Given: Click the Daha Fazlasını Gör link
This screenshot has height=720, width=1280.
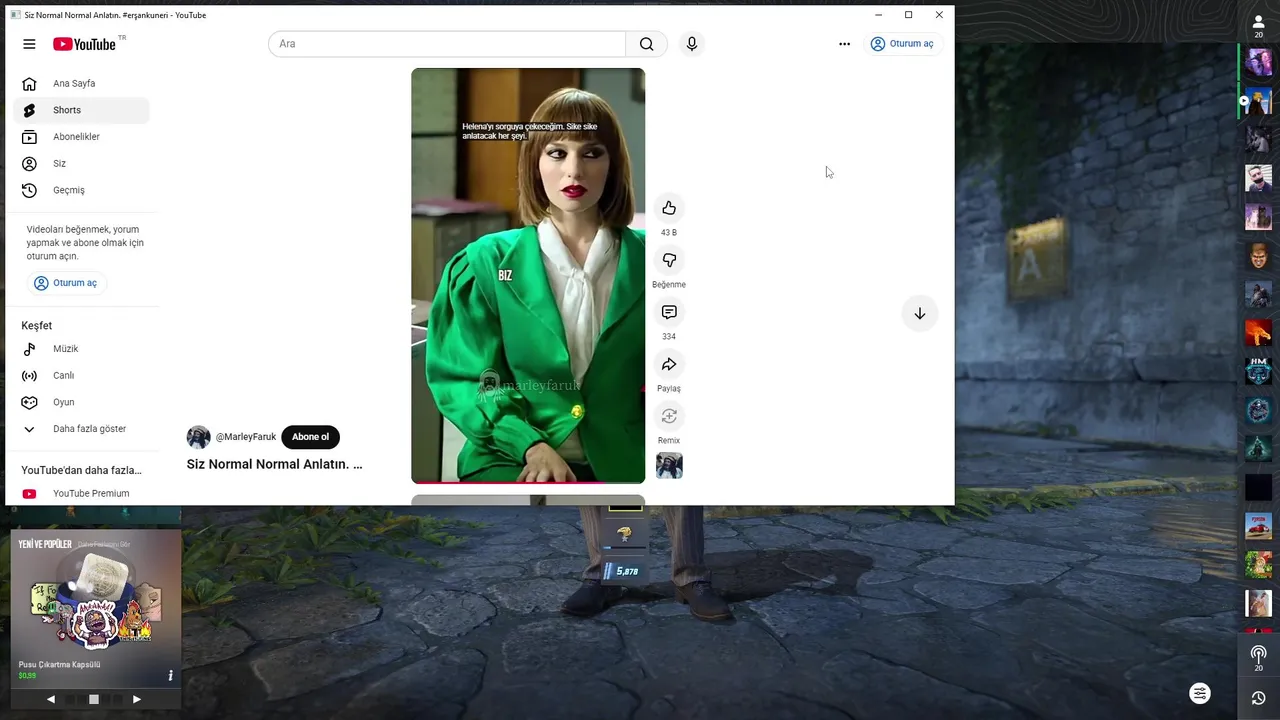Looking at the screenshot, I should tap(105, 544).
